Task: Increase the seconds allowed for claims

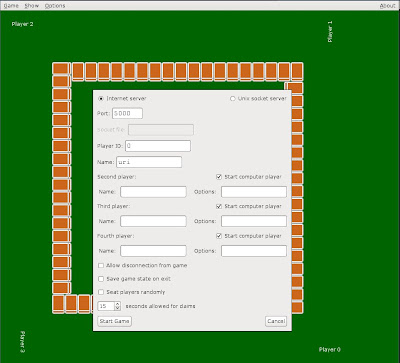Action: (117, 304)
